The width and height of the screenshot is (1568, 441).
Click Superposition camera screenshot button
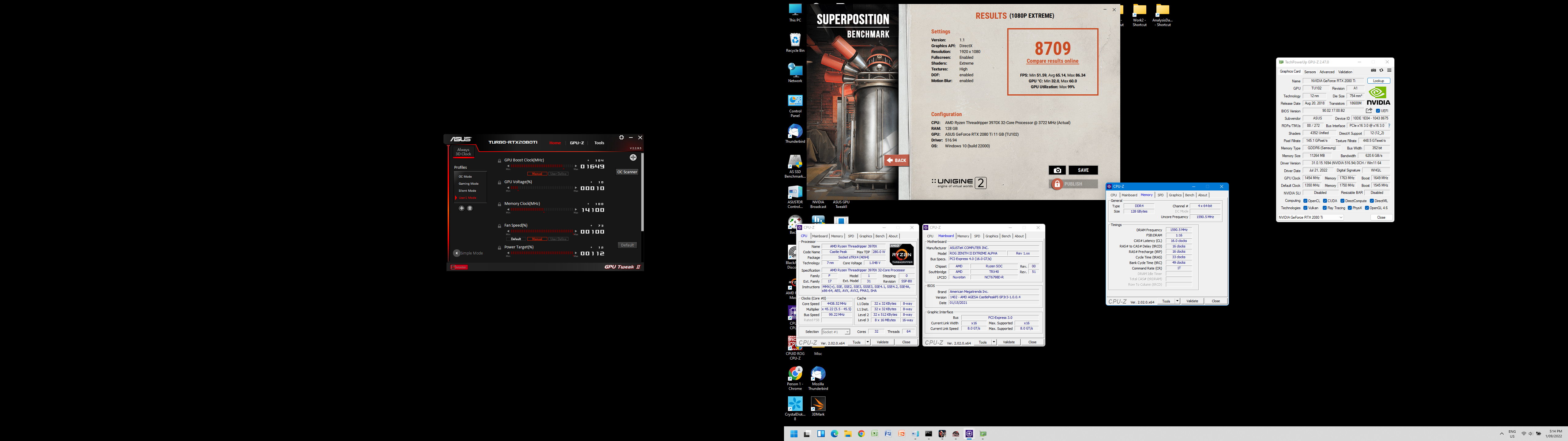pos(1057,170)
